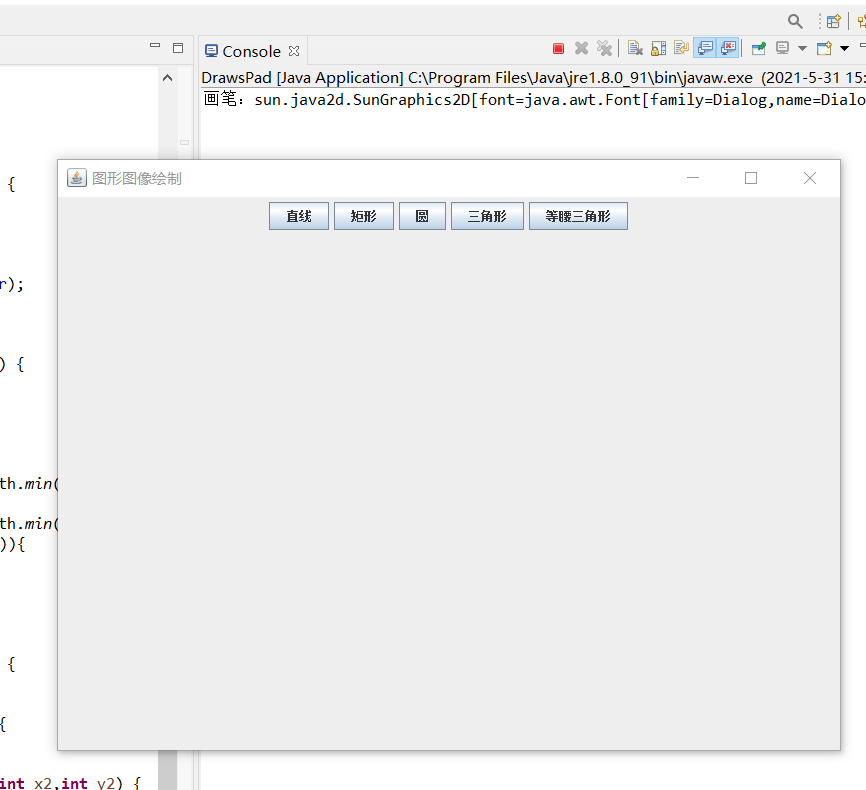Expand the Open Console dropdown arrow
Viewport: 866px width, 790px height.
click(844, 49)
